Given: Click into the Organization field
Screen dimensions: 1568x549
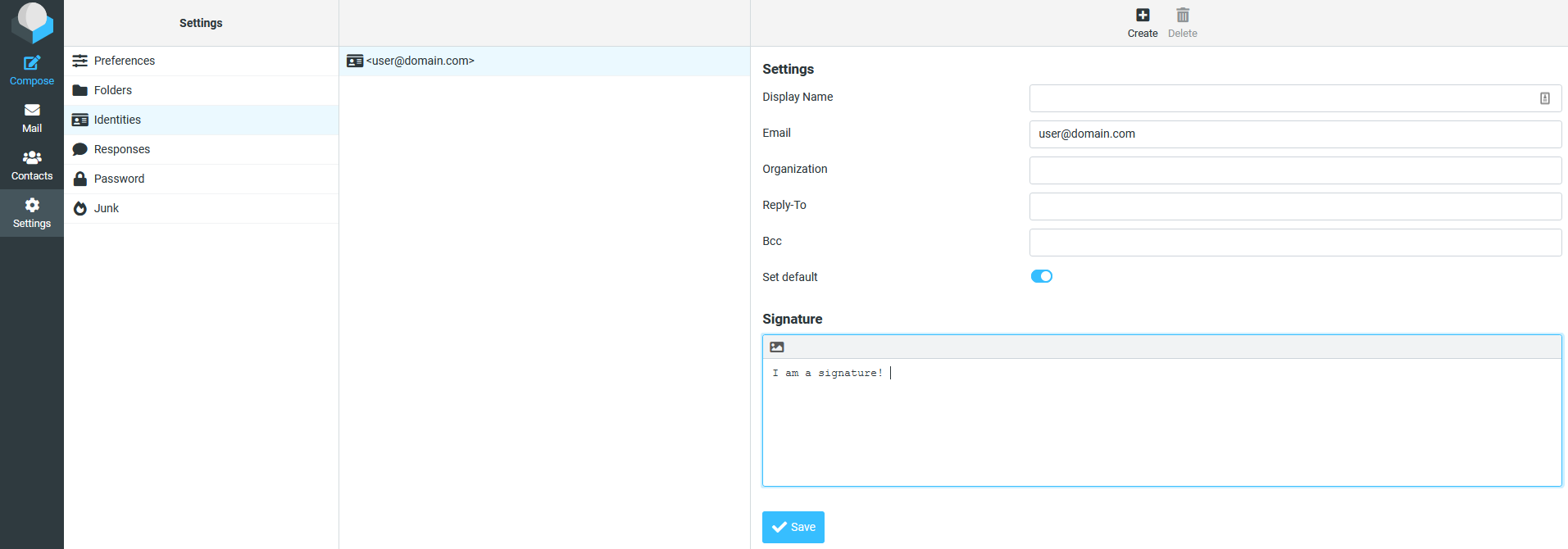Looking at the screenshot, I should (1294, 170).
